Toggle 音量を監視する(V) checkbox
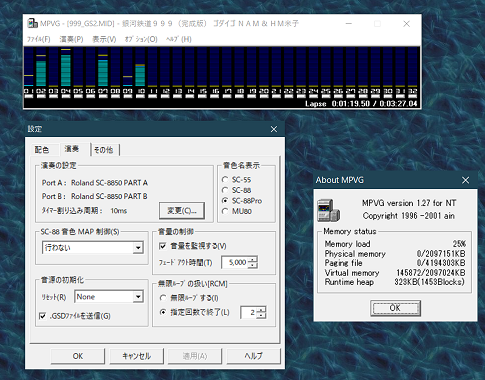Screen dimensions: 485x380 tap(193, 246)
